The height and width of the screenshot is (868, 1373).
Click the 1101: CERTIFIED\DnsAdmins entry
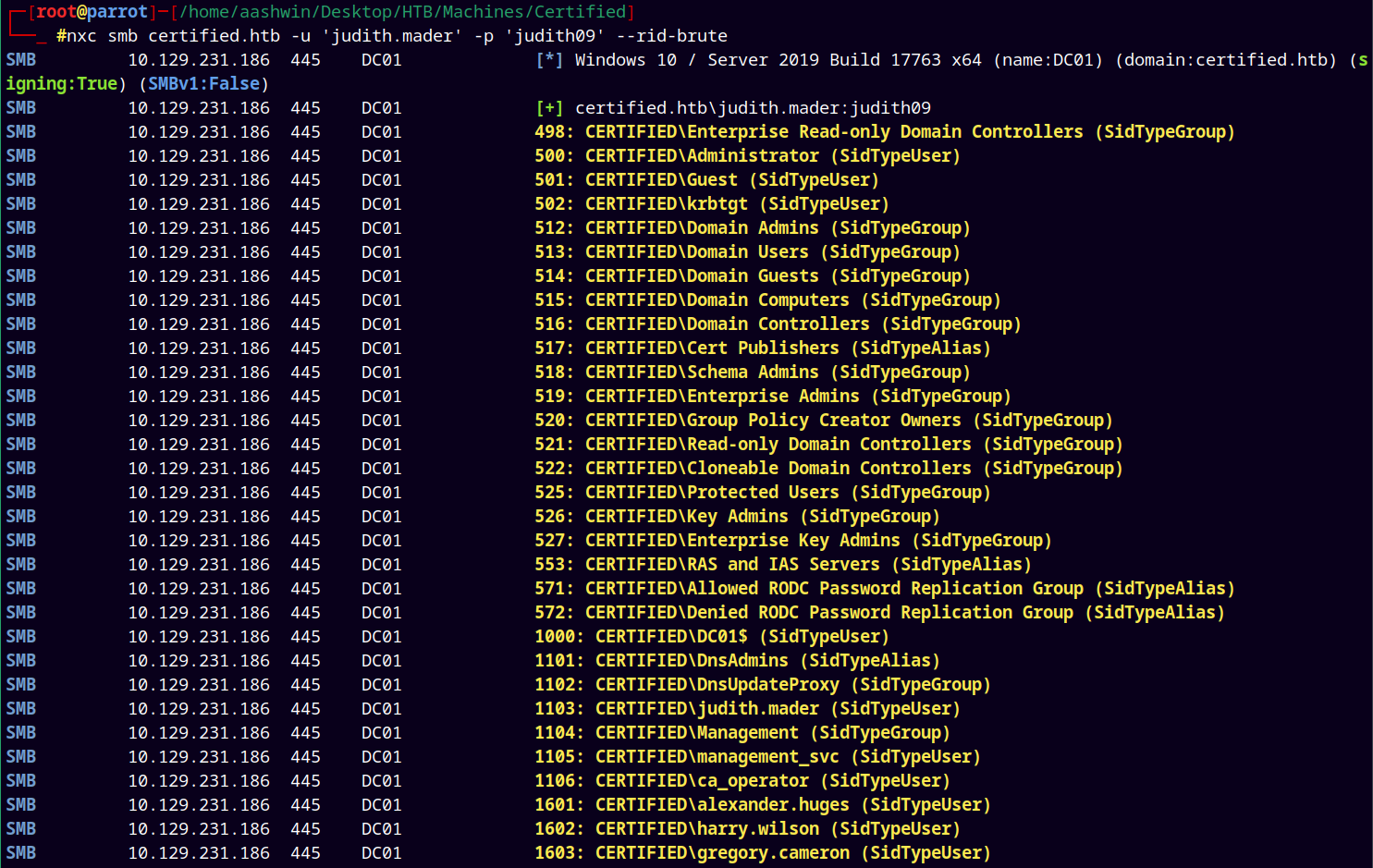click(737, 661)
